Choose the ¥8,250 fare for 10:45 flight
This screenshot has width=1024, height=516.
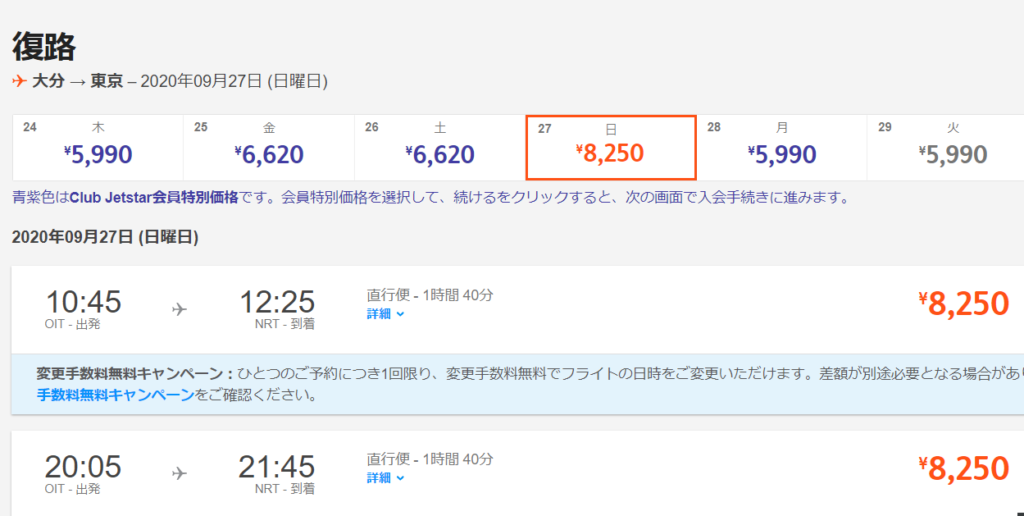(x=963, y=304)
